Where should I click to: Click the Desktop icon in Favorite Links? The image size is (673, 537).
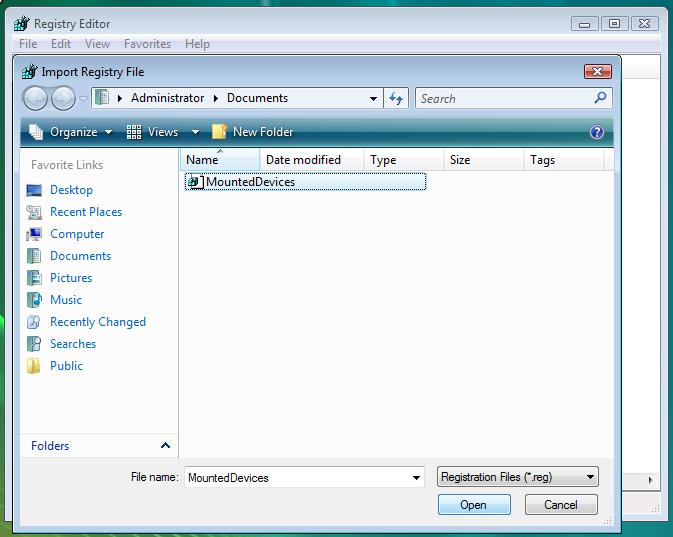[x=34, y=190]
